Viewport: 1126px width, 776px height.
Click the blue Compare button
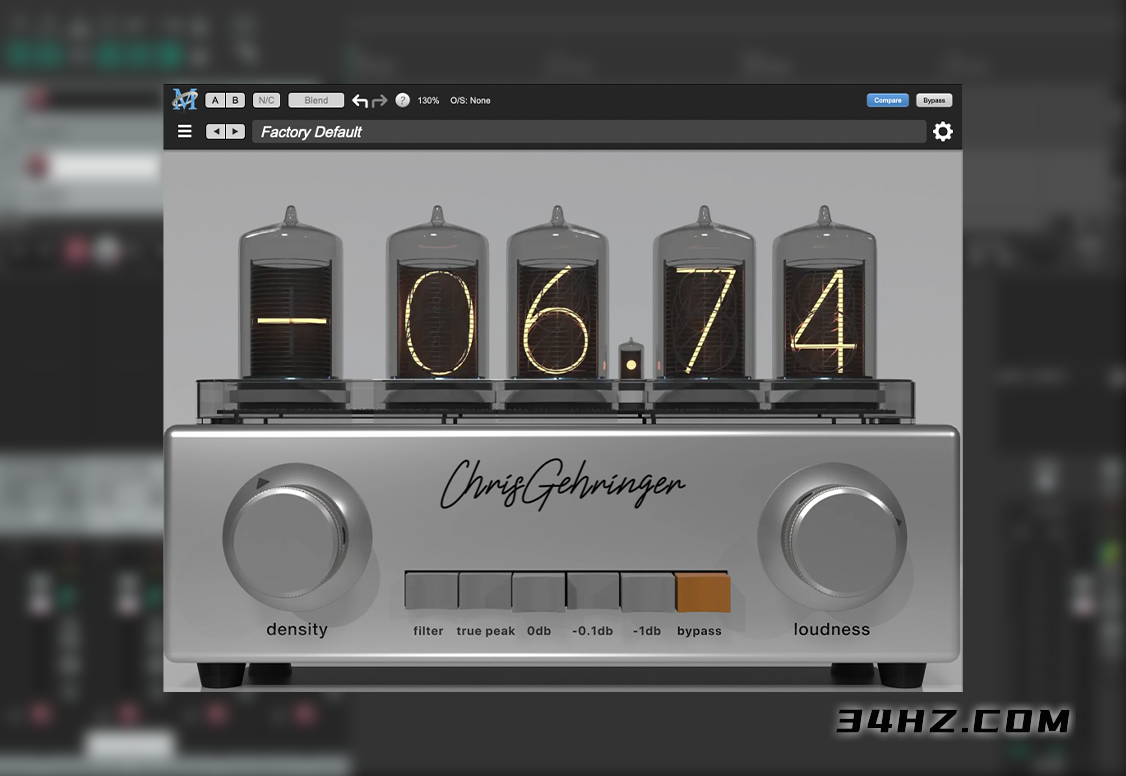[x=888, y=100]
